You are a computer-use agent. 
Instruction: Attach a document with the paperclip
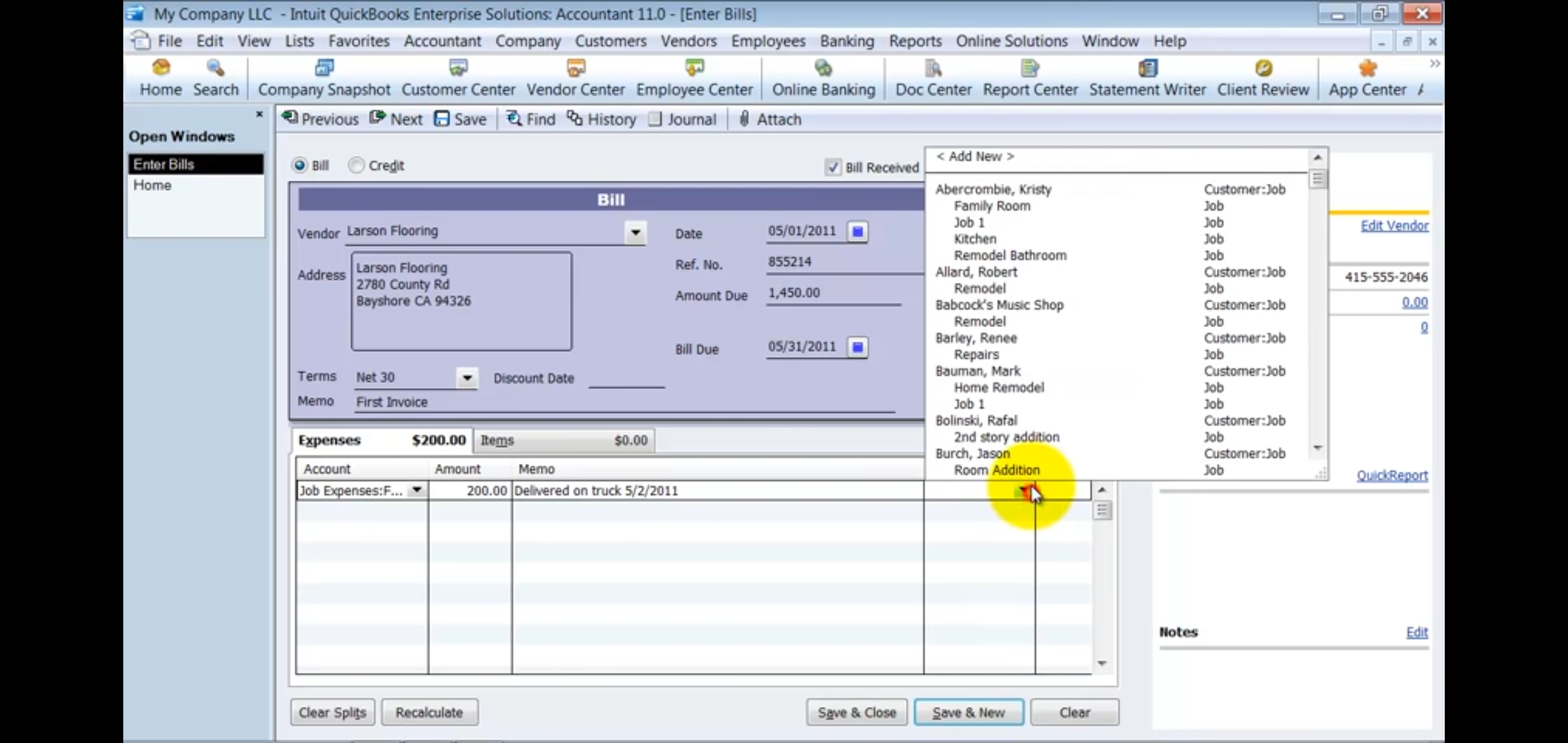pos(770,119)
